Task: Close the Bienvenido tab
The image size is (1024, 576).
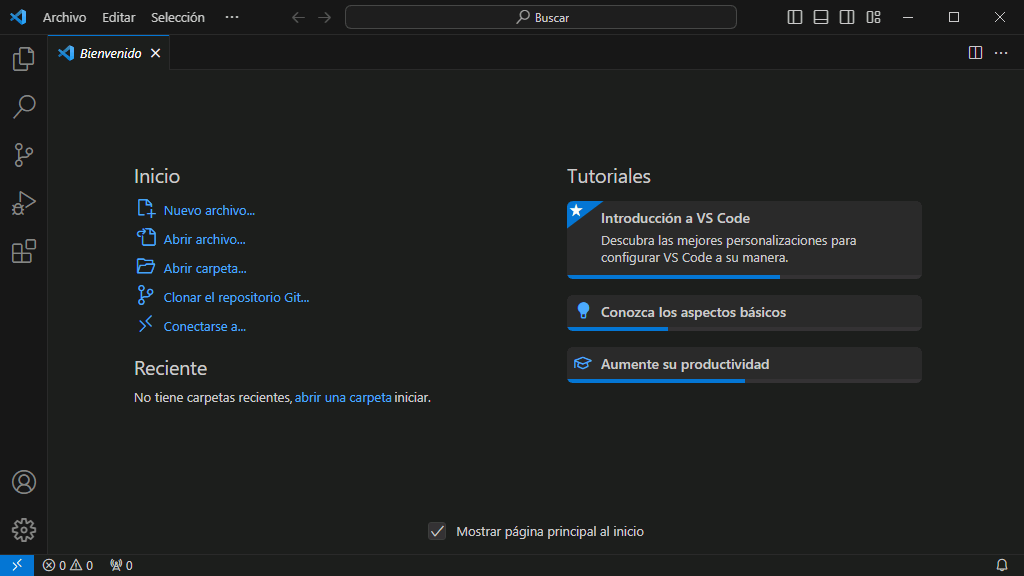Action: [155, 53]
